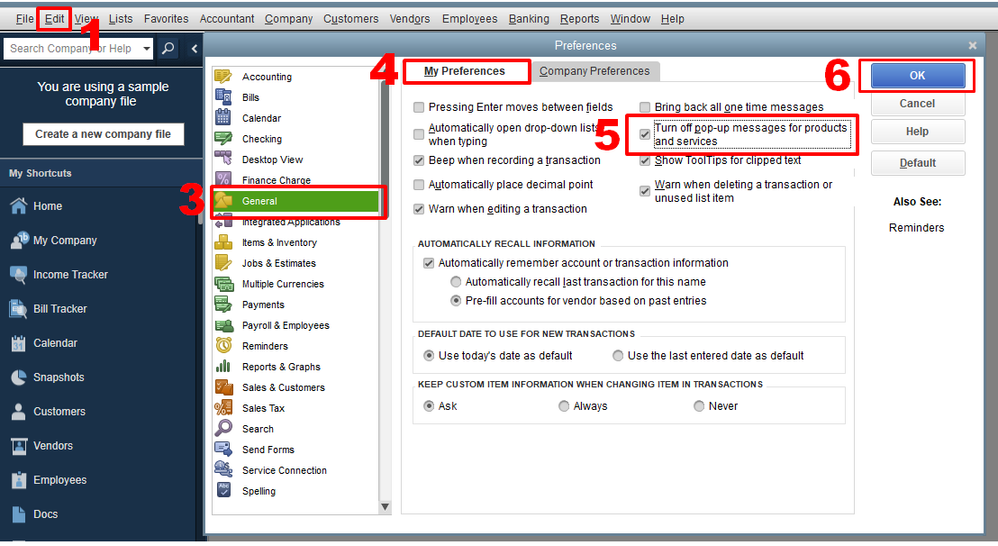Open the Sales & Customers icon
Viewport: 998px width, 546px height.
(223, 387)
